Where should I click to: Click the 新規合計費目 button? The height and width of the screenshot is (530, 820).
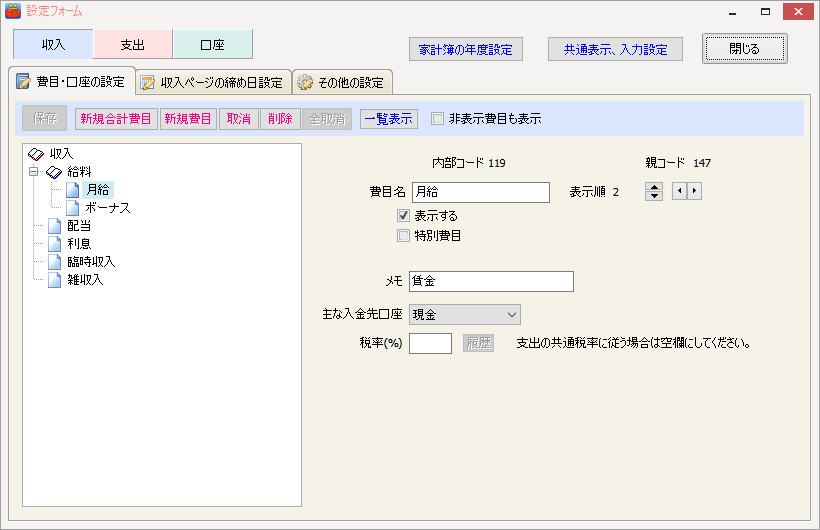click(116, 119)
